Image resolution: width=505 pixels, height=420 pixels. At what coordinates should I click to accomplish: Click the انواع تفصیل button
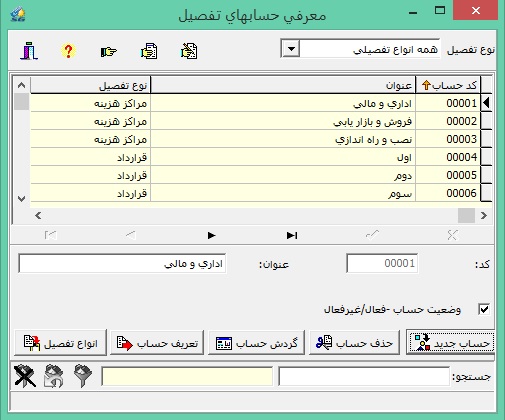point(61,343)
